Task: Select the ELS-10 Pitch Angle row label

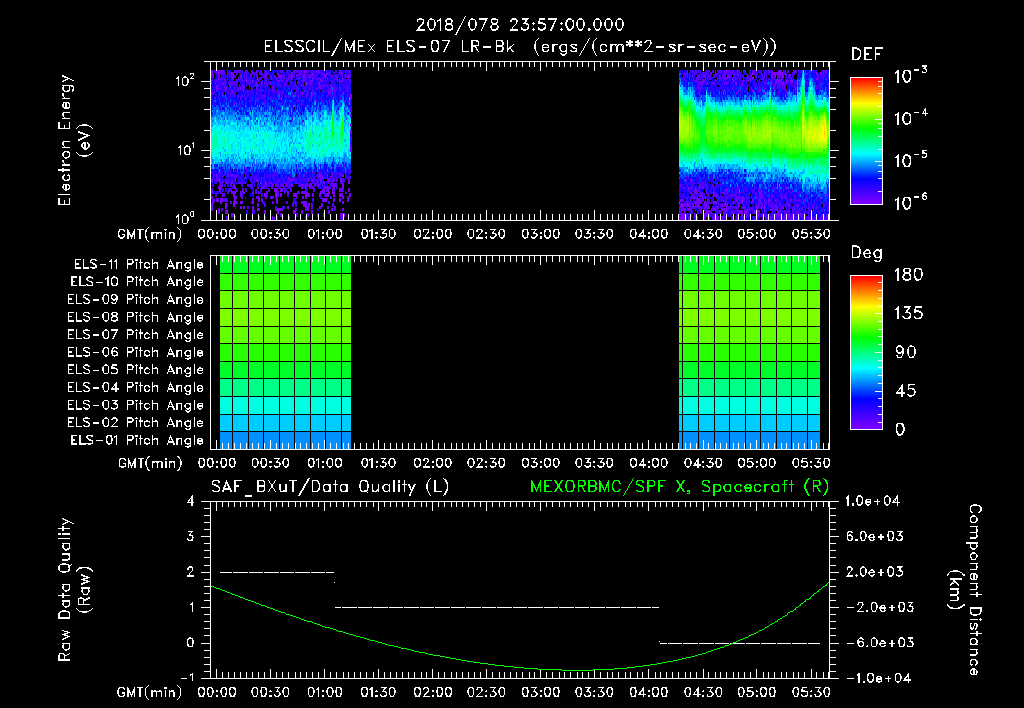Action: pyautogui.click(x=137, y=282)
